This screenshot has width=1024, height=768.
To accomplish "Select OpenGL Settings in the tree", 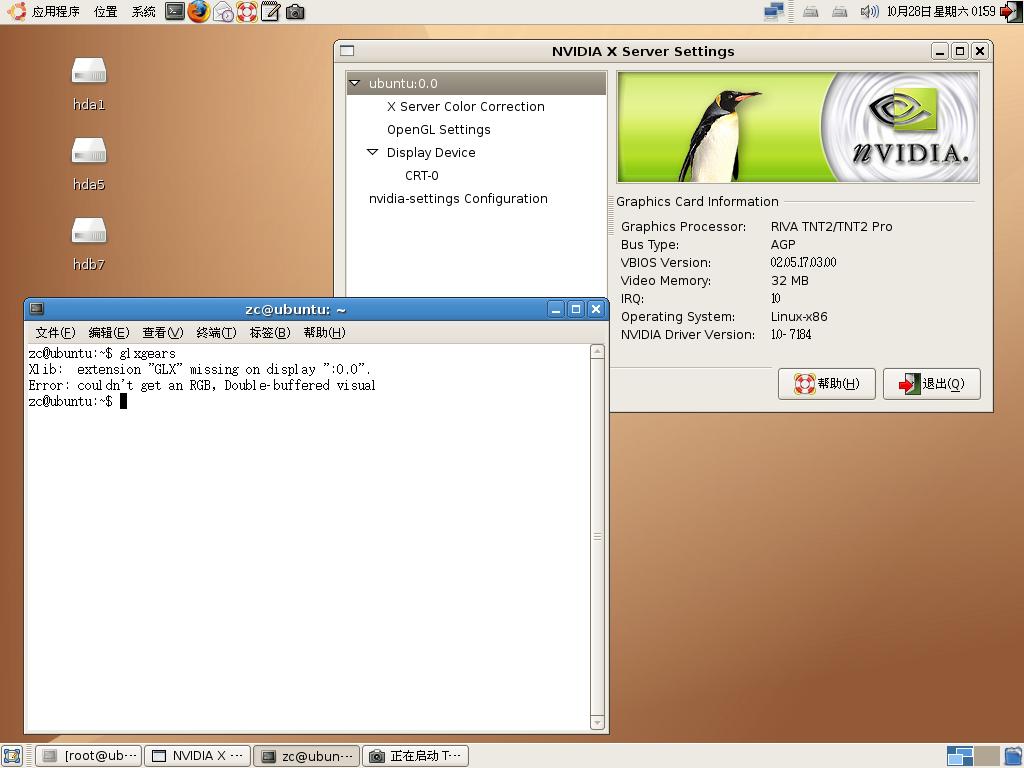I will click(439, 129).
